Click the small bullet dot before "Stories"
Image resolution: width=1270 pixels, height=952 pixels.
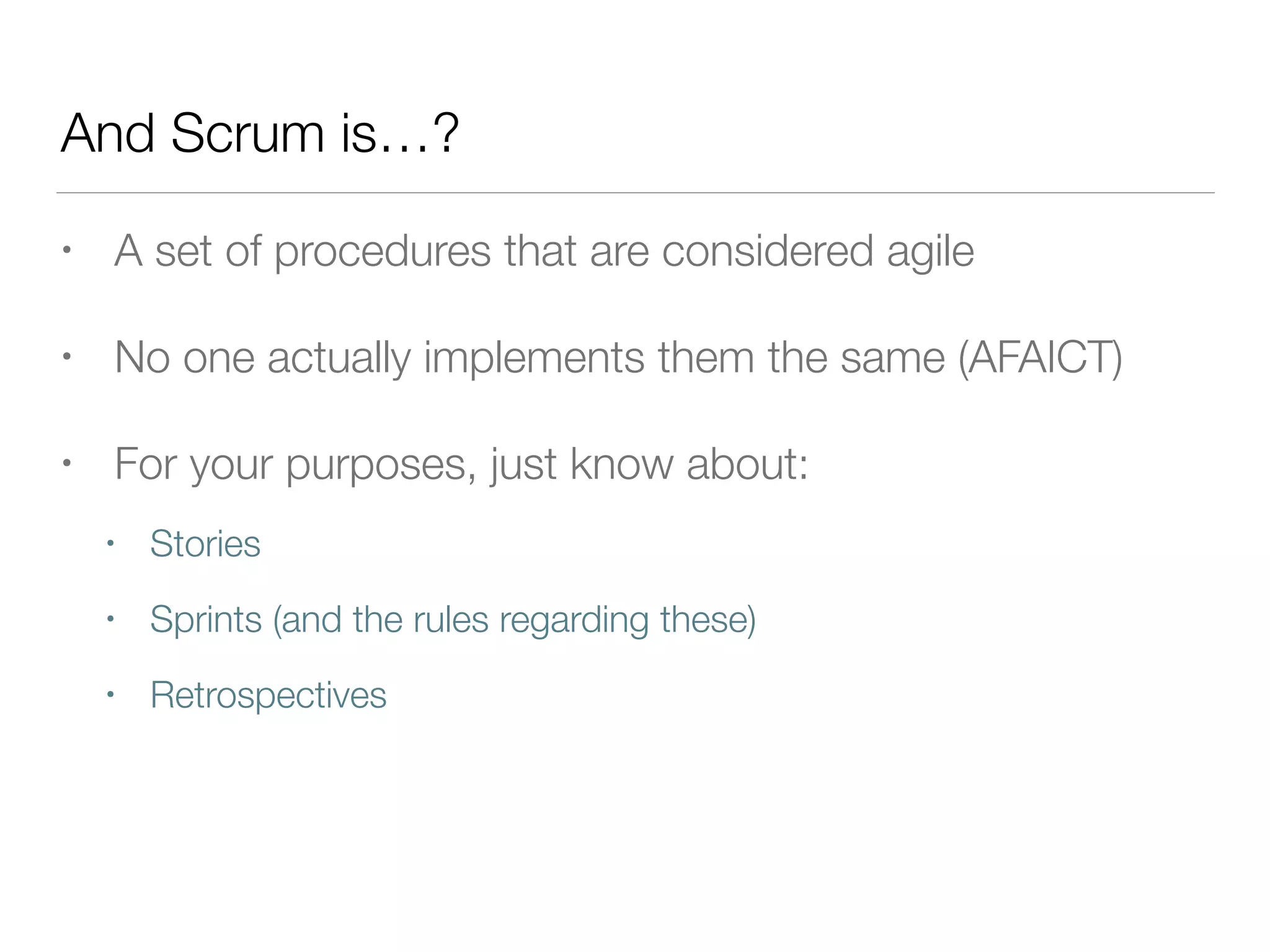coord(110,544)
